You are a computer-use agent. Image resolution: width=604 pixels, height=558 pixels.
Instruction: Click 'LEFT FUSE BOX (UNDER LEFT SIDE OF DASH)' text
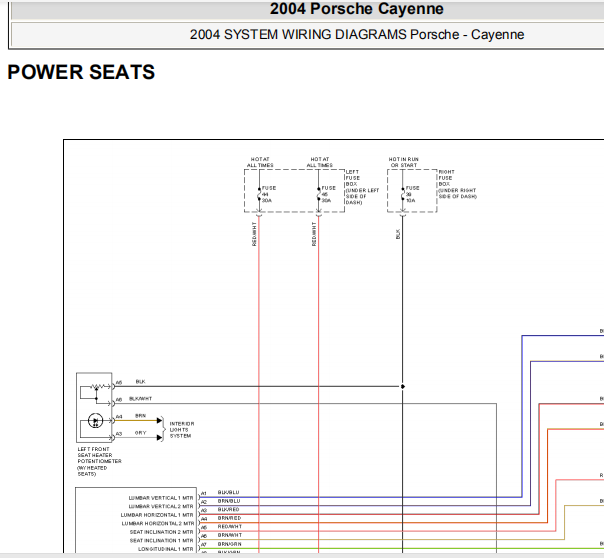pos(362,187)
